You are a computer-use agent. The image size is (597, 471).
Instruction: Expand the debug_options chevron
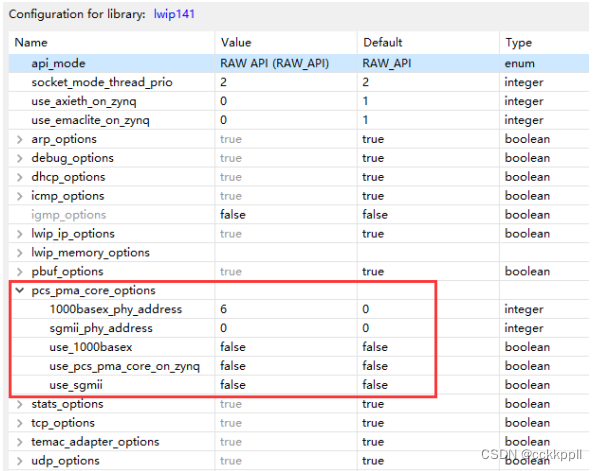pos(20,158)
